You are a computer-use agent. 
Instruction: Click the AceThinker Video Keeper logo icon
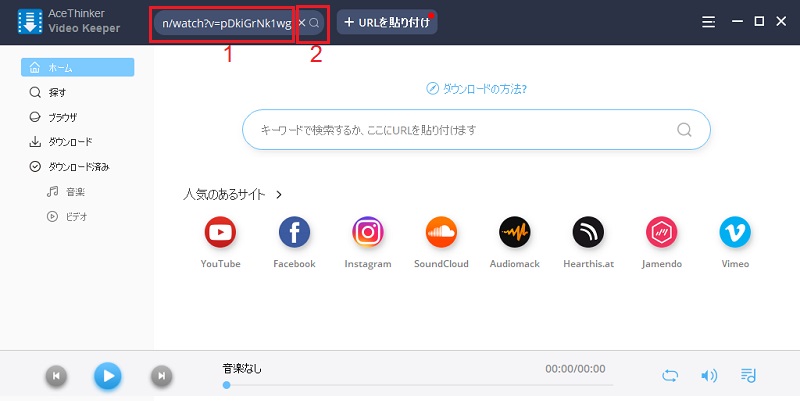click(x=30, y=21)
